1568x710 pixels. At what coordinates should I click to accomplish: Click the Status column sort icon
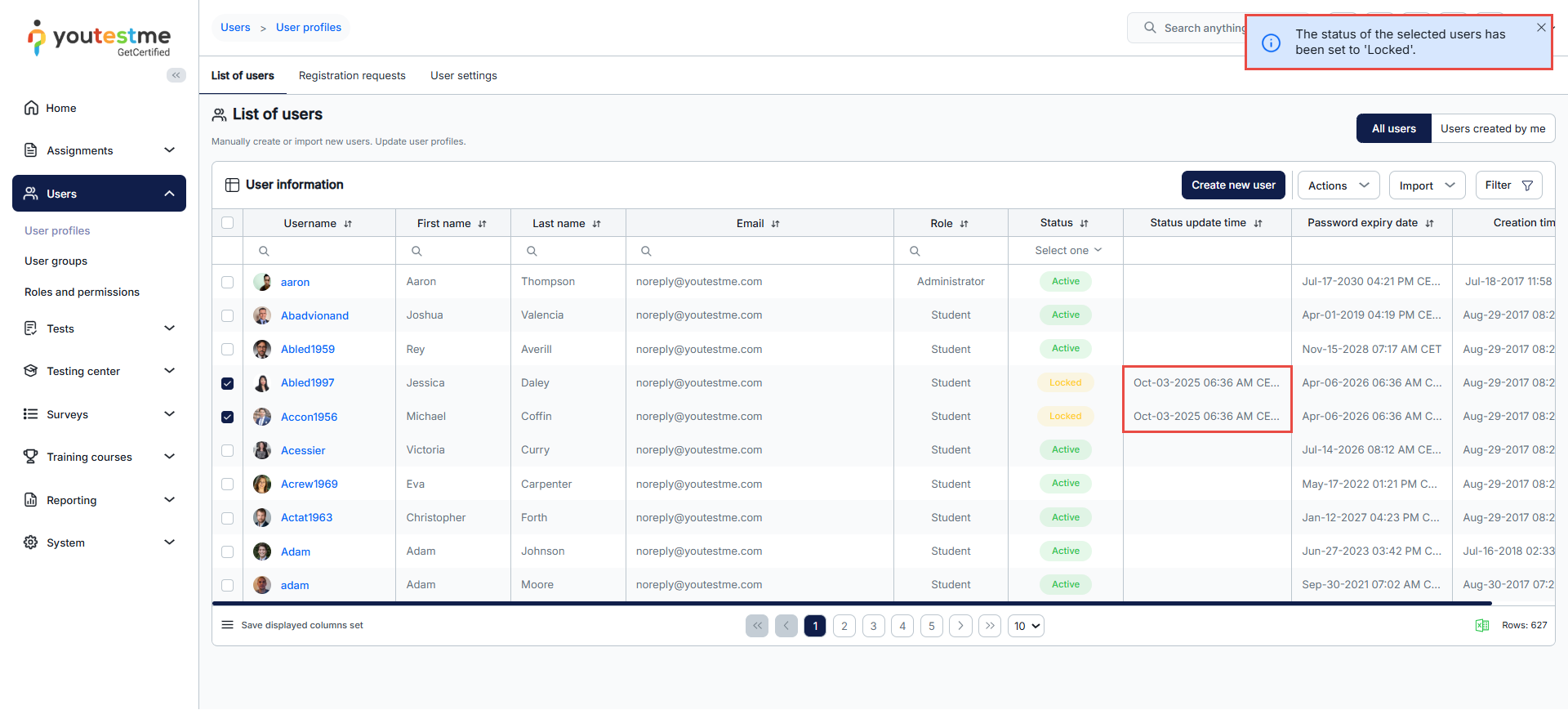(1084, 224)
